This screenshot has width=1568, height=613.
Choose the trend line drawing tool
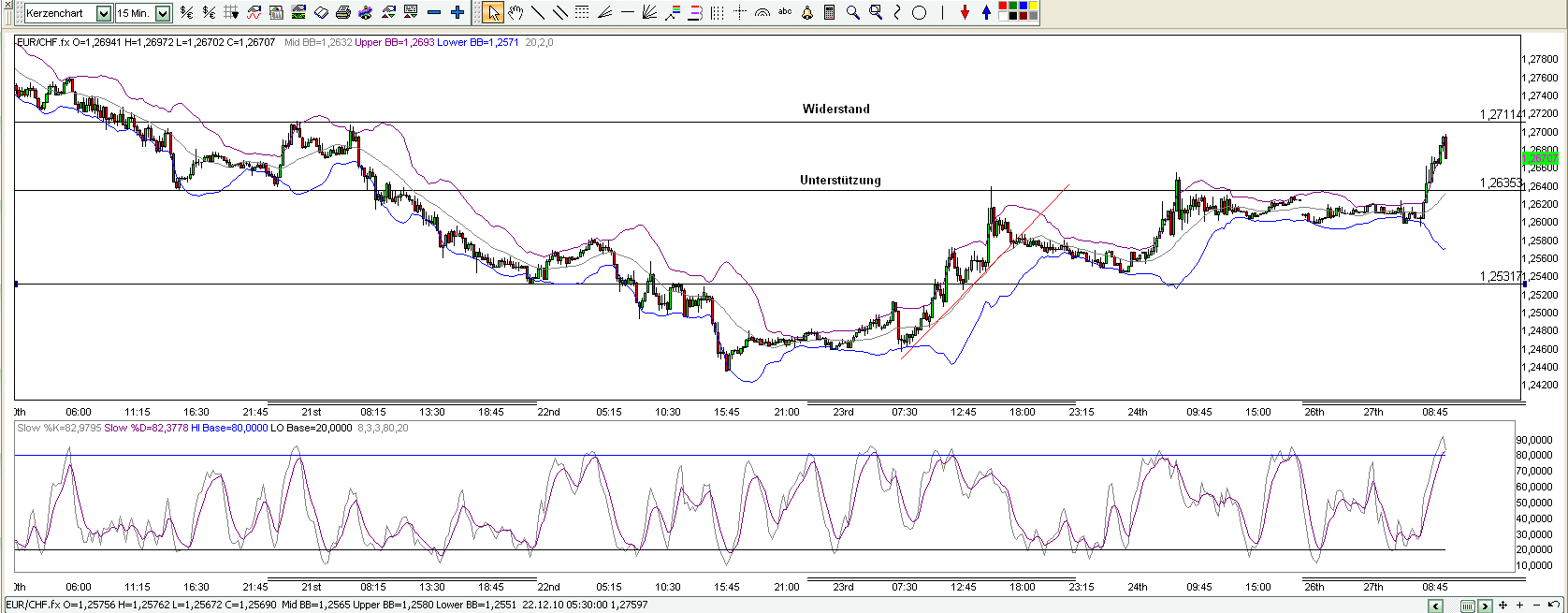[x=538, y=13]
